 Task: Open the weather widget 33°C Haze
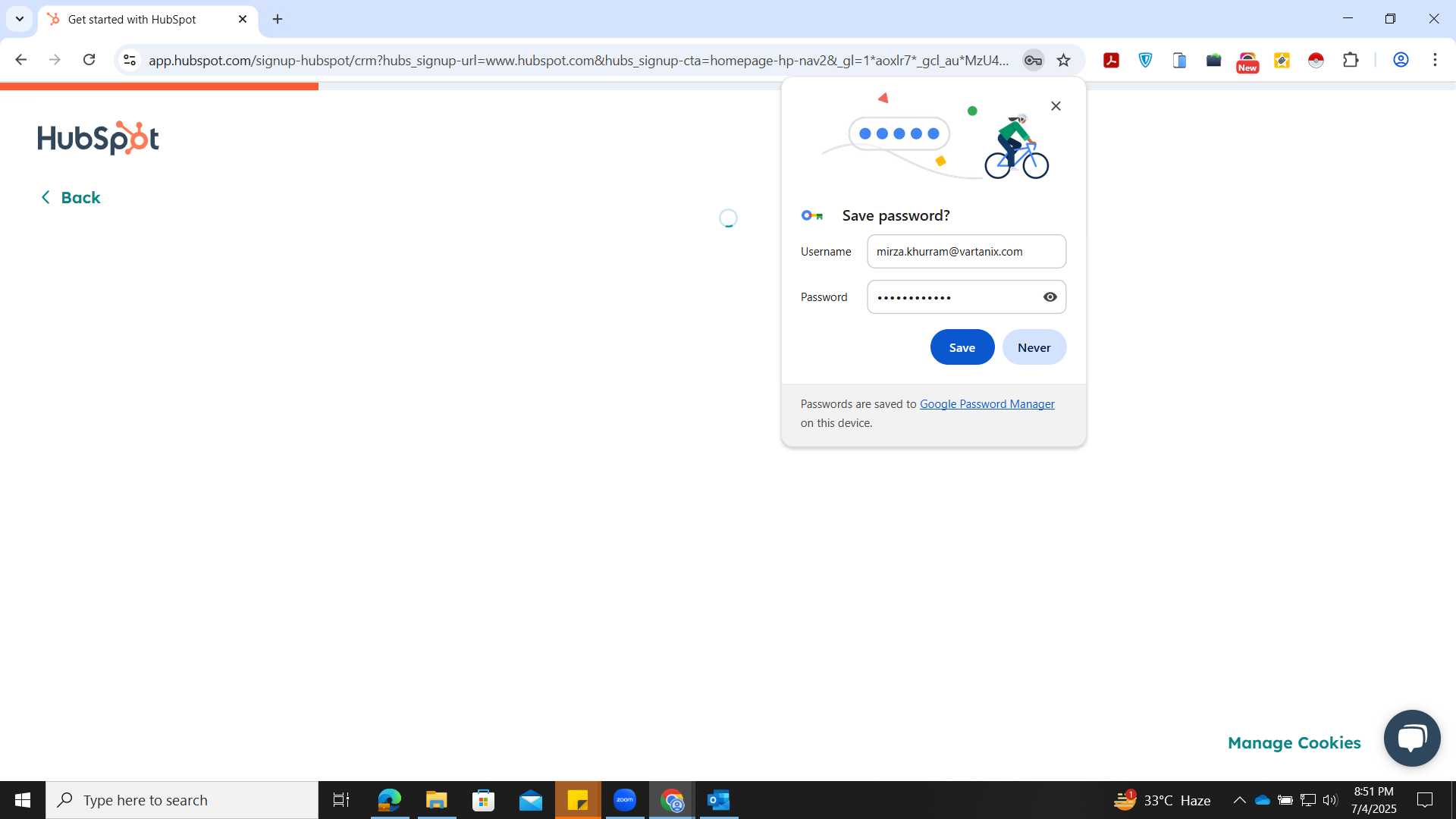pyautogui.click(x=1162, y=800)
